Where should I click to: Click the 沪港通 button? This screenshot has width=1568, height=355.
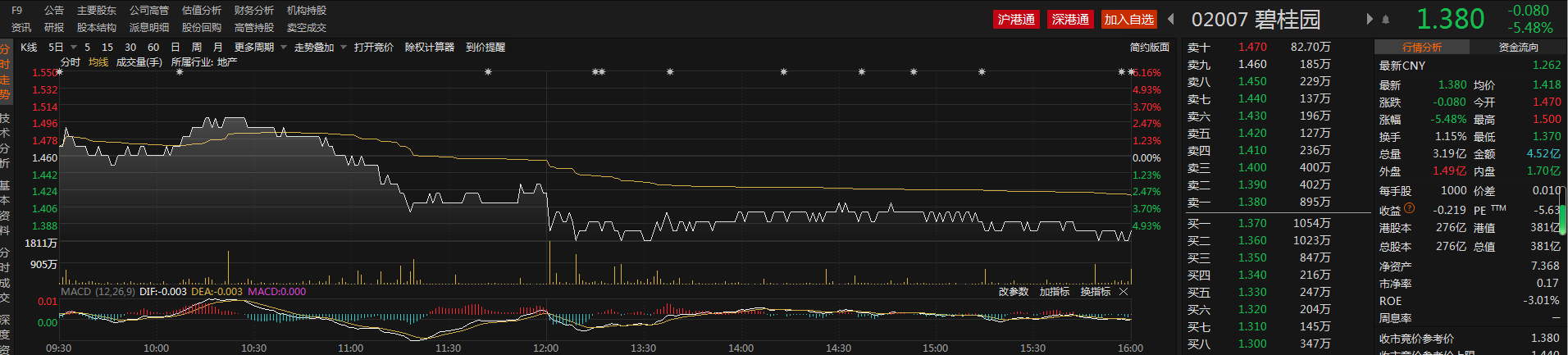[1016, 19]
